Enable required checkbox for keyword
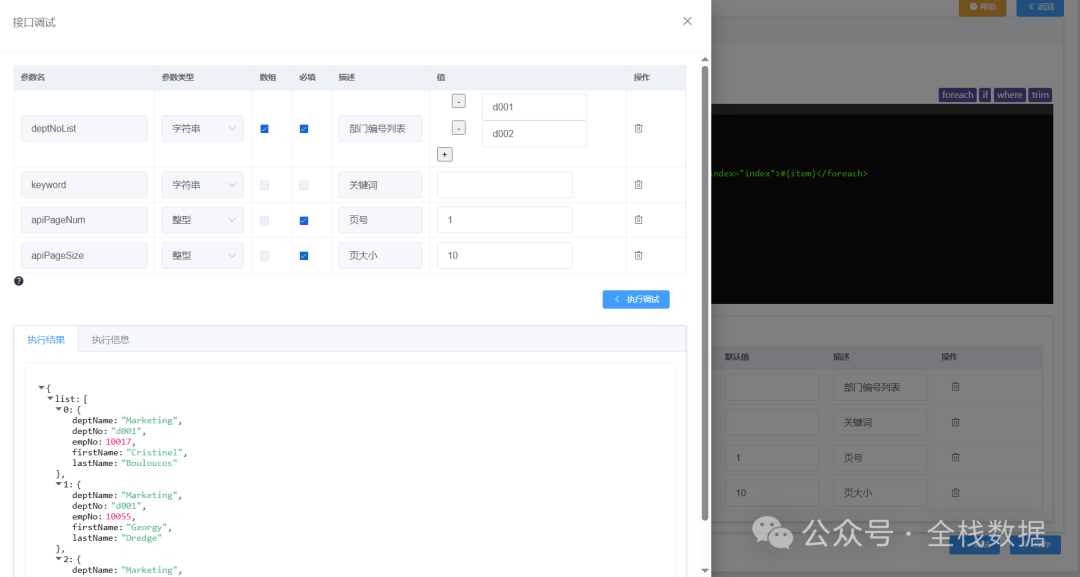Screen dimensions: 1080x577 click(x=304, y=185)
